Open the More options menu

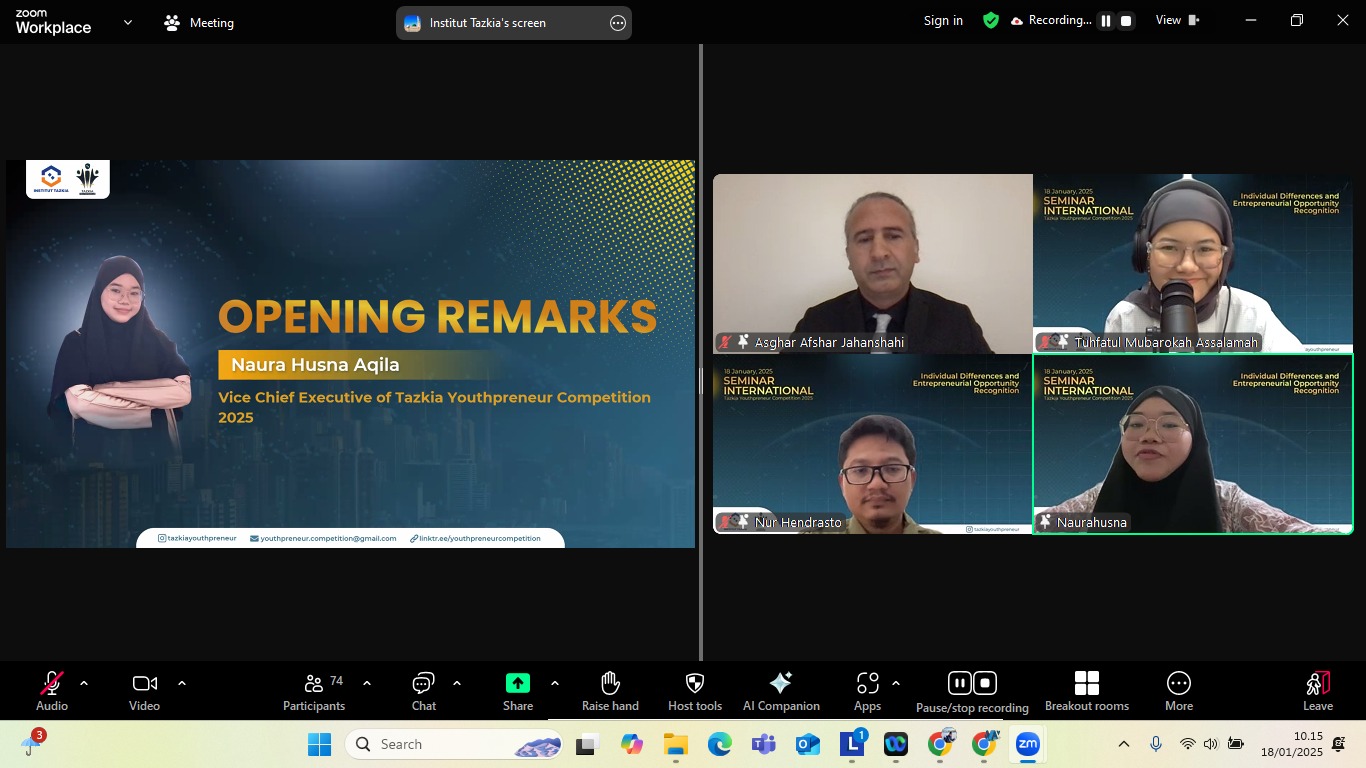tap(1179, 691)
